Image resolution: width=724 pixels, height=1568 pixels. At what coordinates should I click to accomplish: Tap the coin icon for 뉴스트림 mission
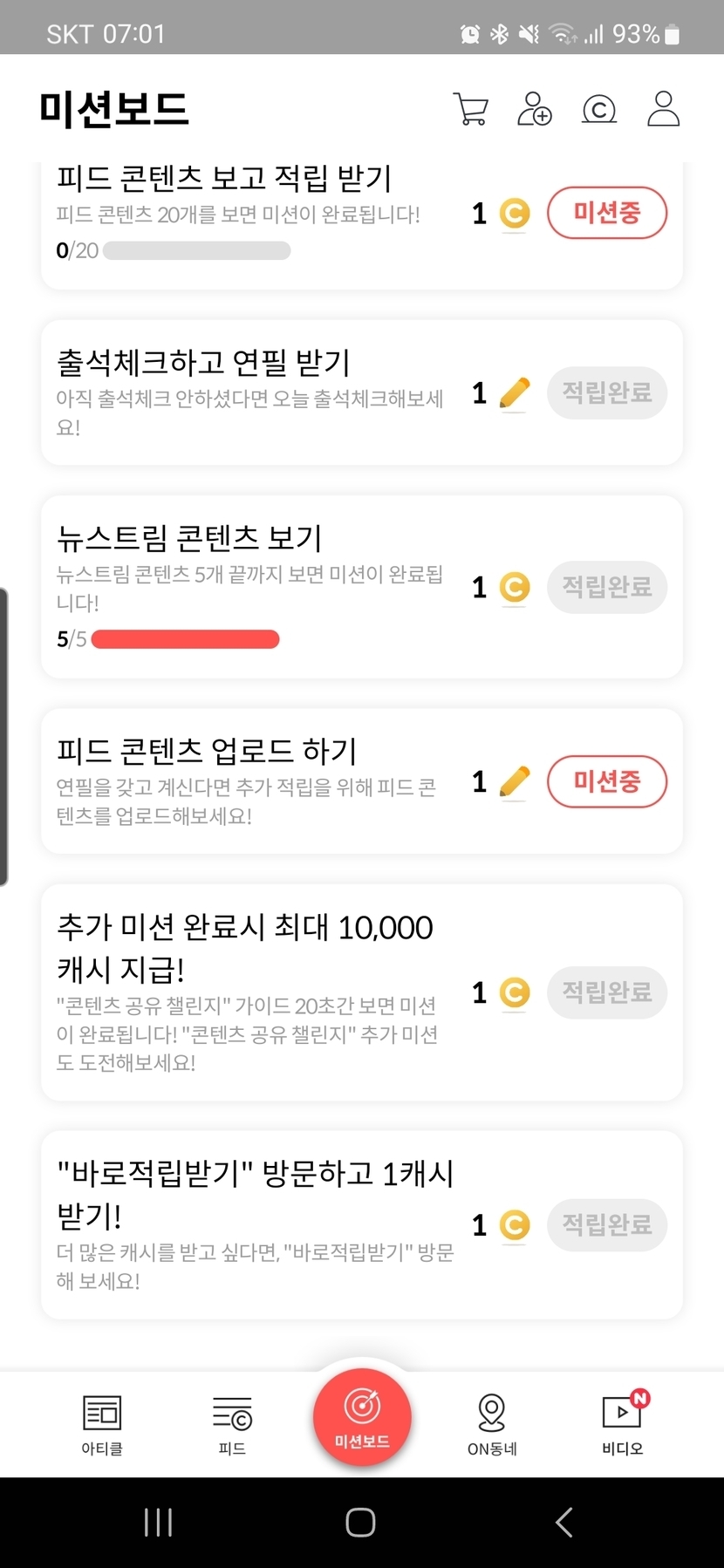(x=515, y=587)
